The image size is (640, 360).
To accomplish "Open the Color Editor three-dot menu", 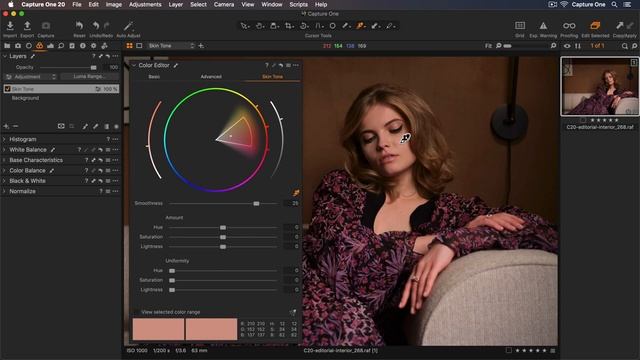I will 296,65.
